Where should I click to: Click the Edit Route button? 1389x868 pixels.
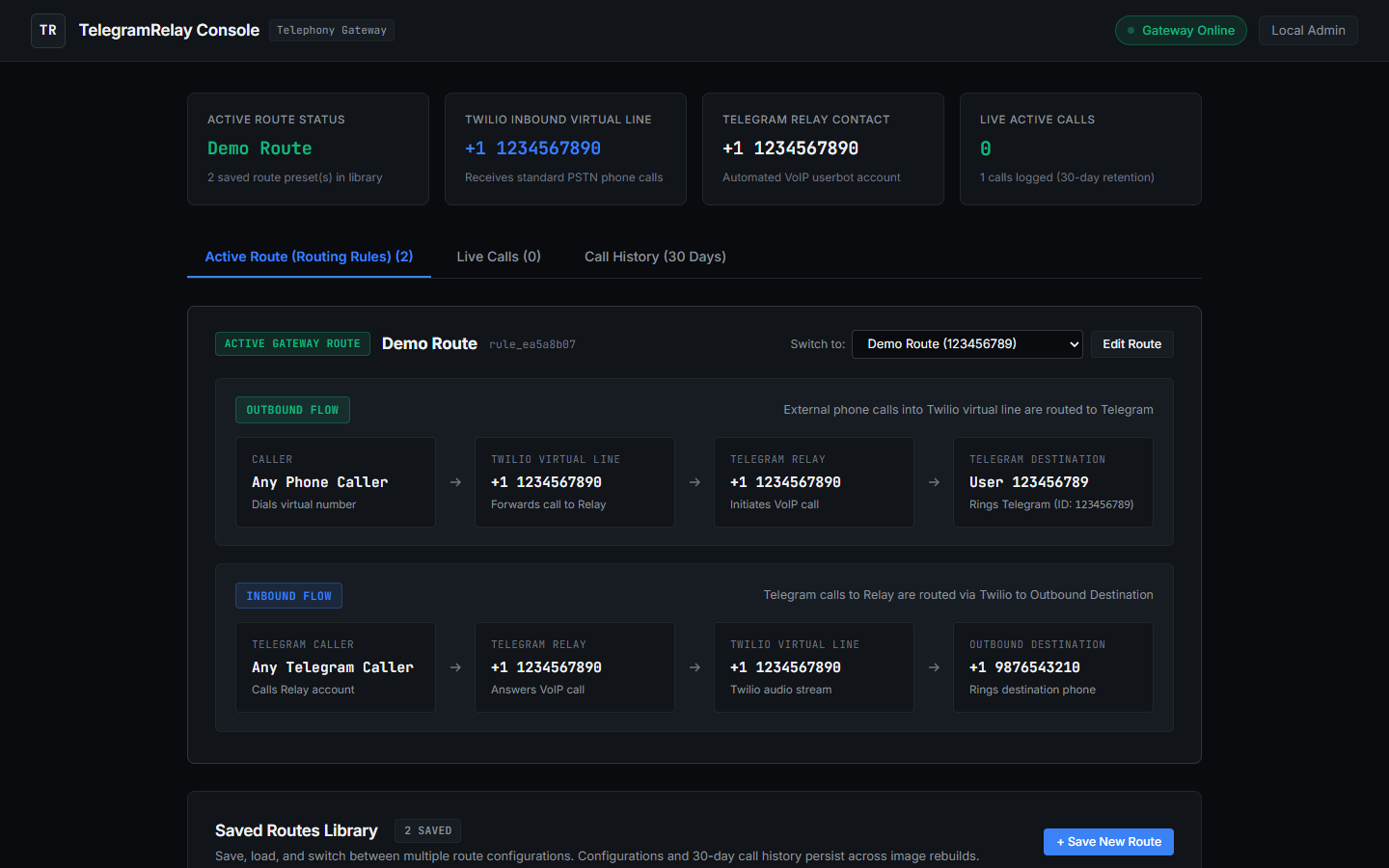pos(1131,344)
